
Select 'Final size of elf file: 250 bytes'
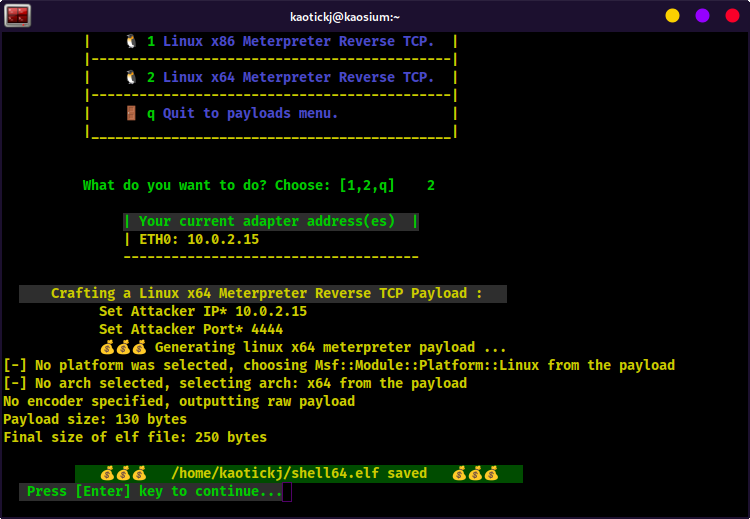135,438
